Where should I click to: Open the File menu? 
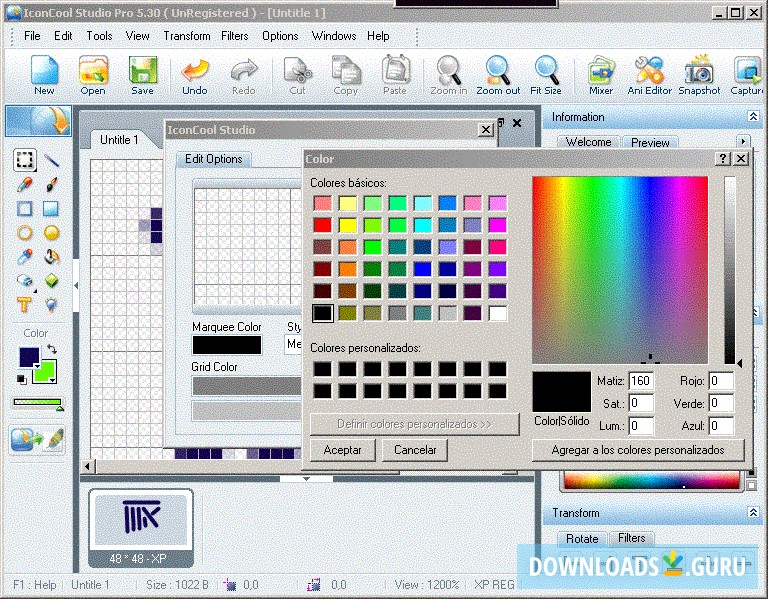coord(32,36)
